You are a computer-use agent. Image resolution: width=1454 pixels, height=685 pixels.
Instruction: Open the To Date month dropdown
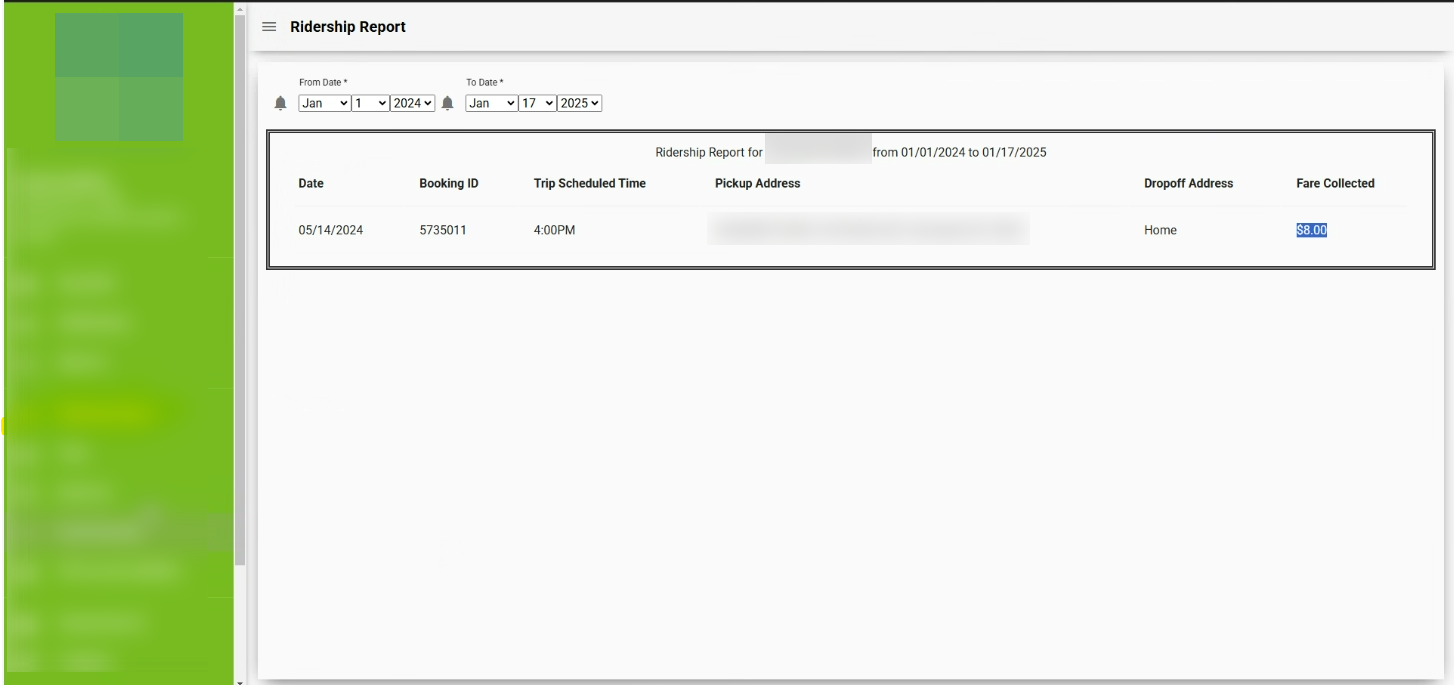[x=491, y=103]
